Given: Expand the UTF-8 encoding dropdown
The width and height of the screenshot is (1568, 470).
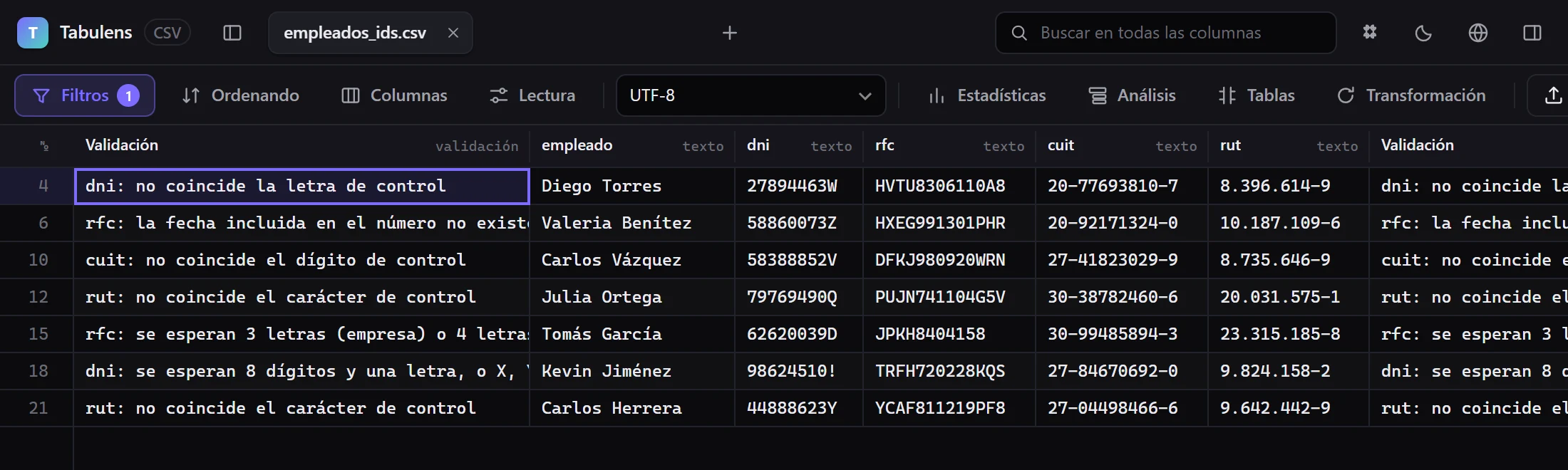Looking at the screenshot, I should tap(751, 95).
